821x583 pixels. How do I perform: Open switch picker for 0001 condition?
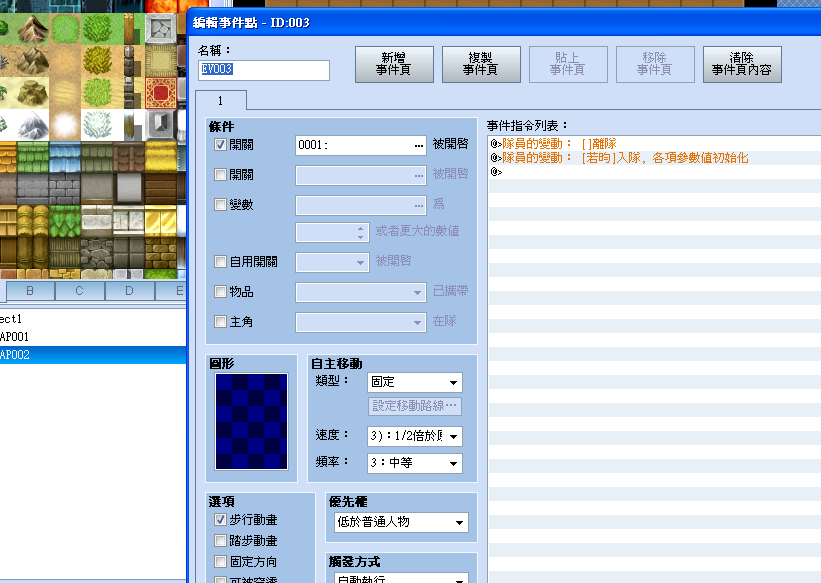pyautogui.click(x=418, y=145)
